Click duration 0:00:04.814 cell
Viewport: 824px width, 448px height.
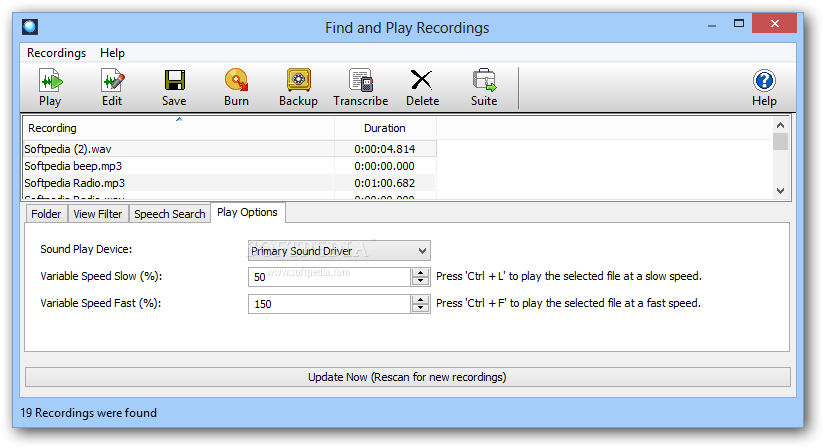(385, 149)
